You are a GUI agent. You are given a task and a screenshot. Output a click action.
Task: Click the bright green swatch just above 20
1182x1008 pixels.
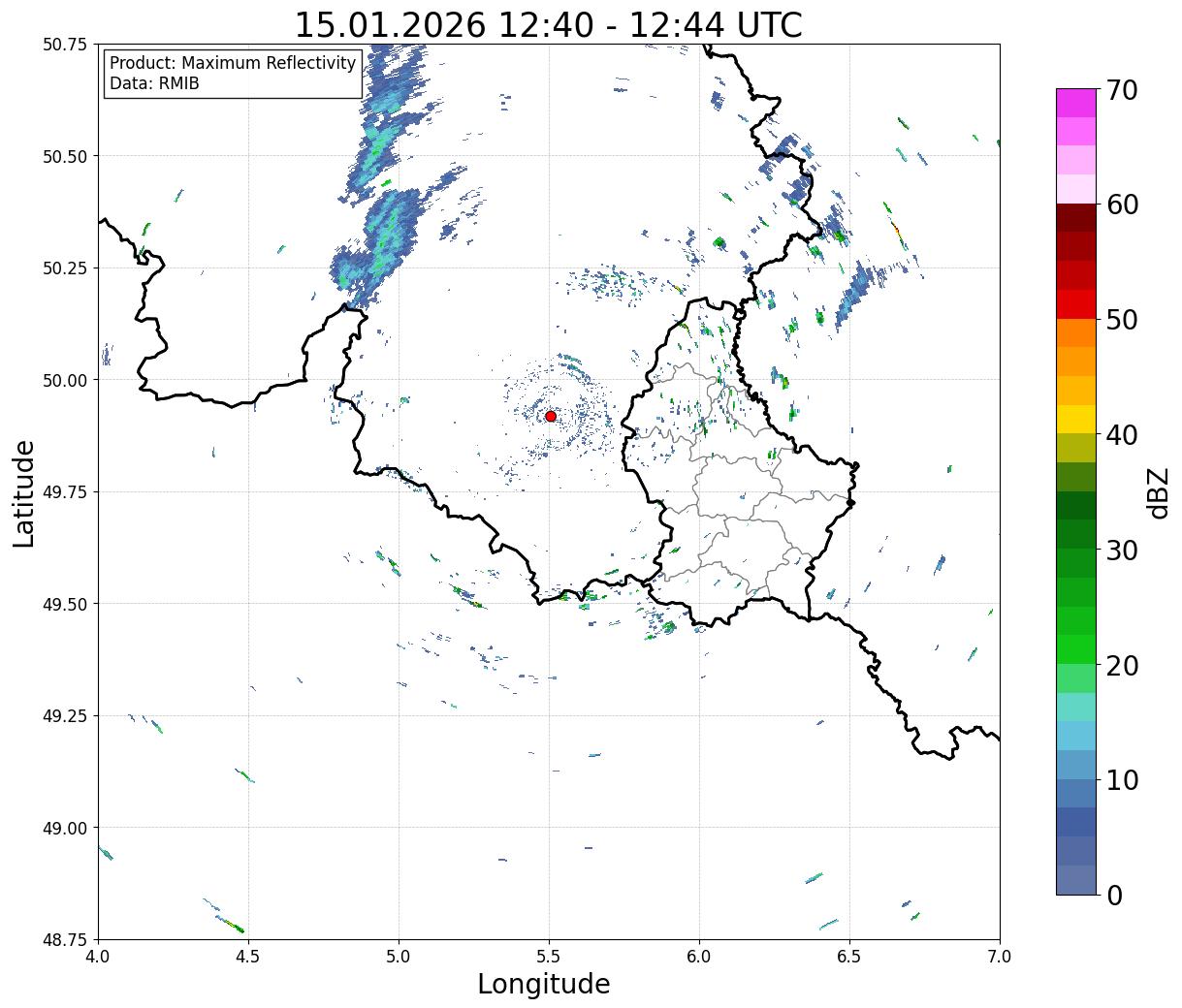click(1076, 648)
